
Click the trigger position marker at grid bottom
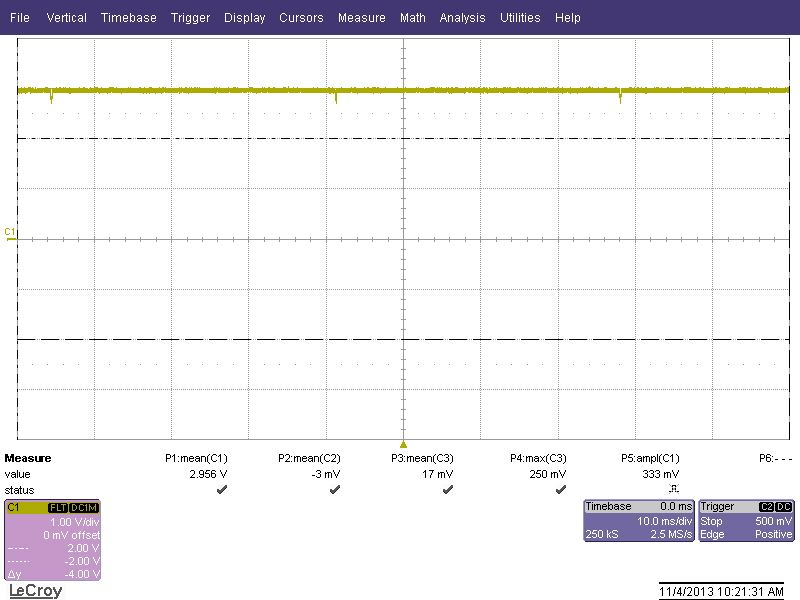[x=403, y=444]
